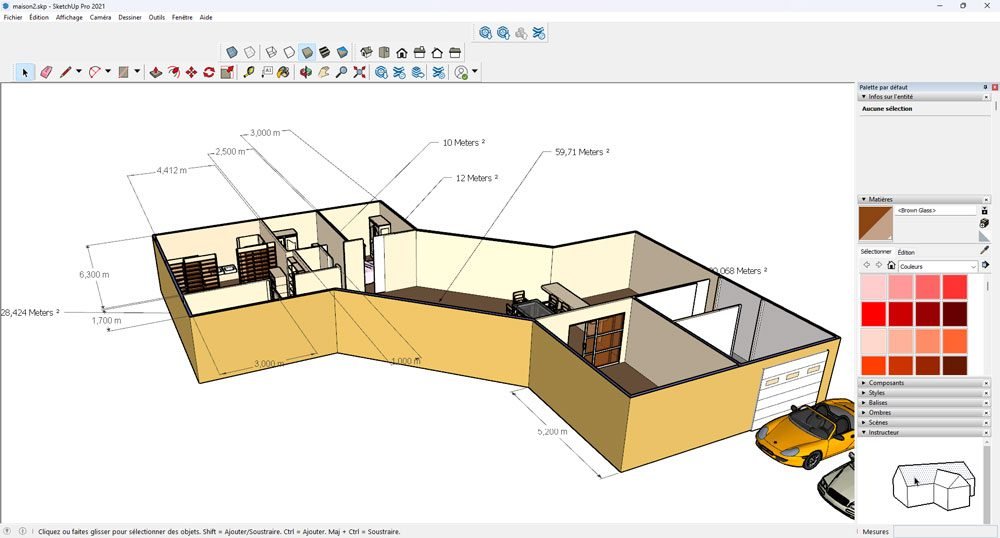The height and width of the screenshot is (538, 1000).
Task: Click Set Default Material icon
Action: 984,236
